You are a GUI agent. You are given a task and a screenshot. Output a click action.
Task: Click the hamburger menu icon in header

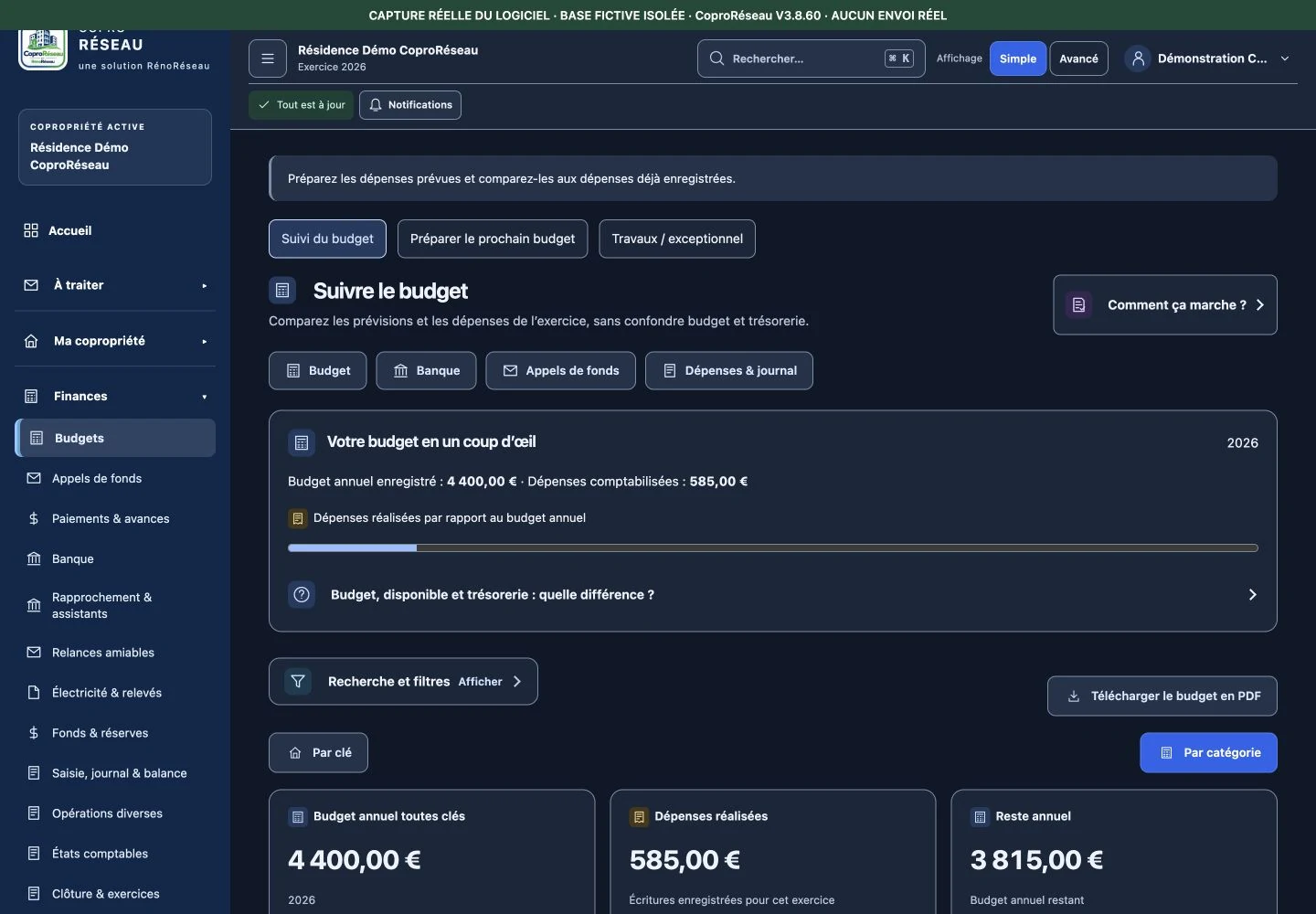tap(268, 58)
